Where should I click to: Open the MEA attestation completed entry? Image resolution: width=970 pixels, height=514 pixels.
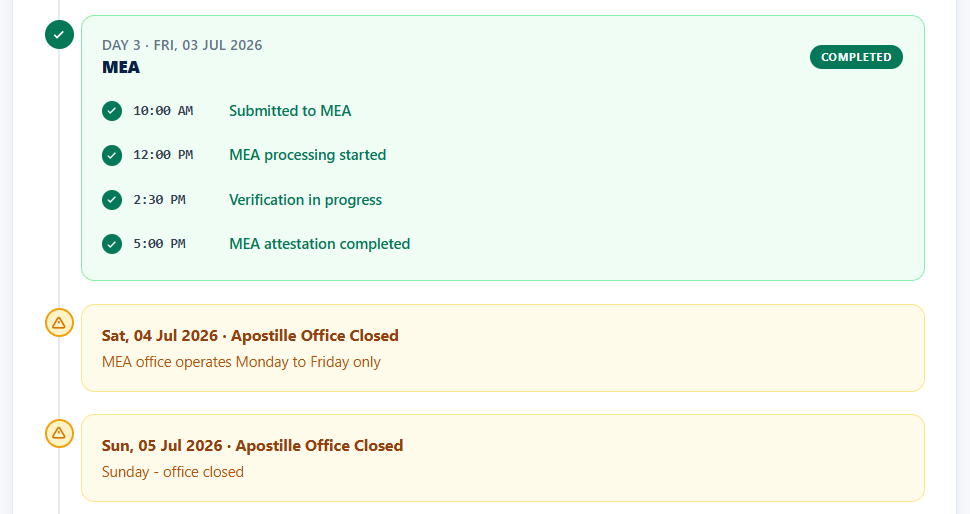click(x=320, y=244)
